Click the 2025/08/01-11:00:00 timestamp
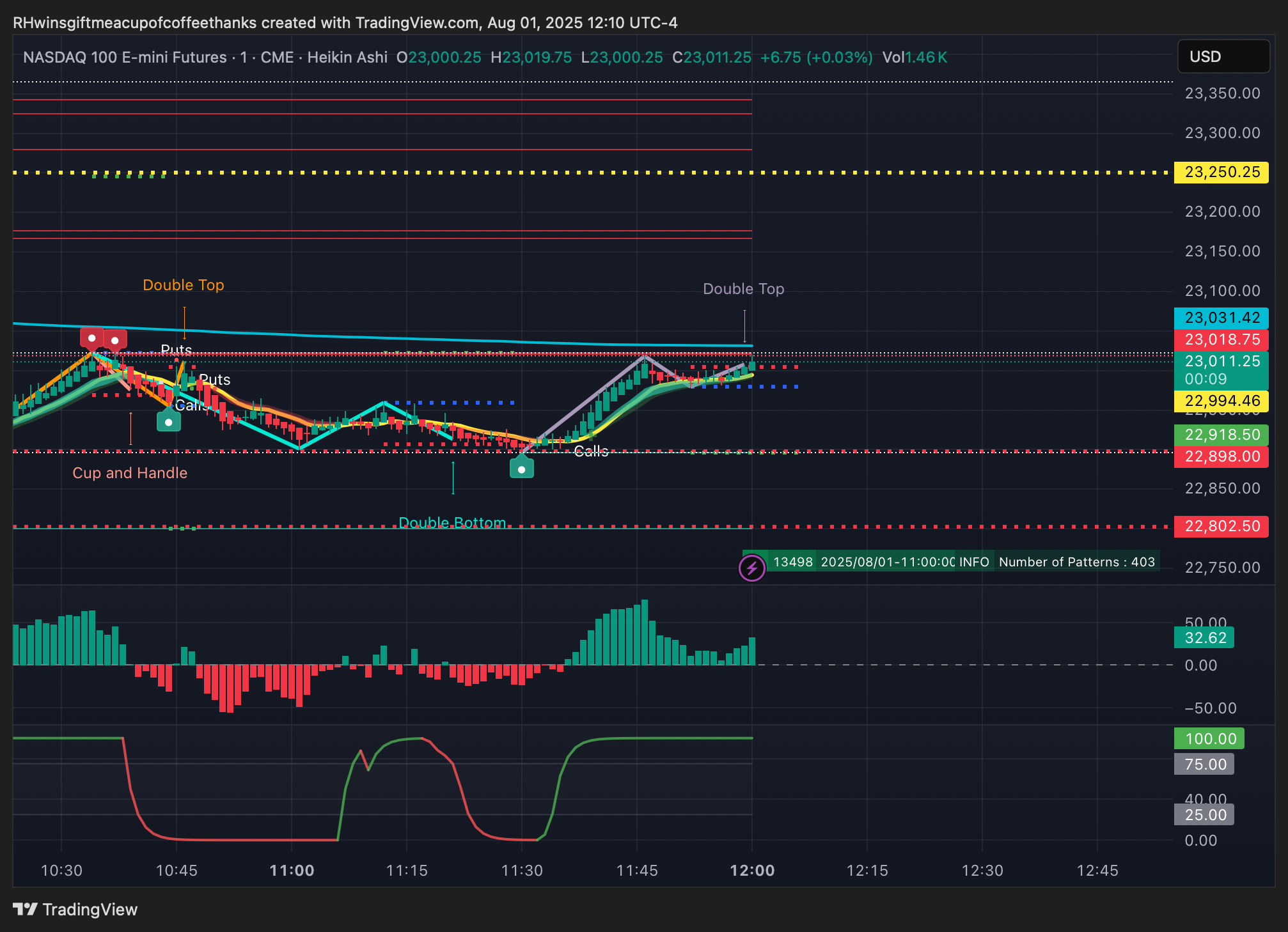 (888, 562)
